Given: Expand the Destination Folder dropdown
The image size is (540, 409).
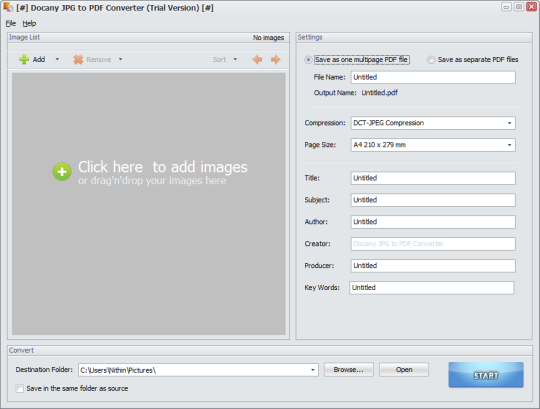Looking at the screenshot, I should pos(313,370).
